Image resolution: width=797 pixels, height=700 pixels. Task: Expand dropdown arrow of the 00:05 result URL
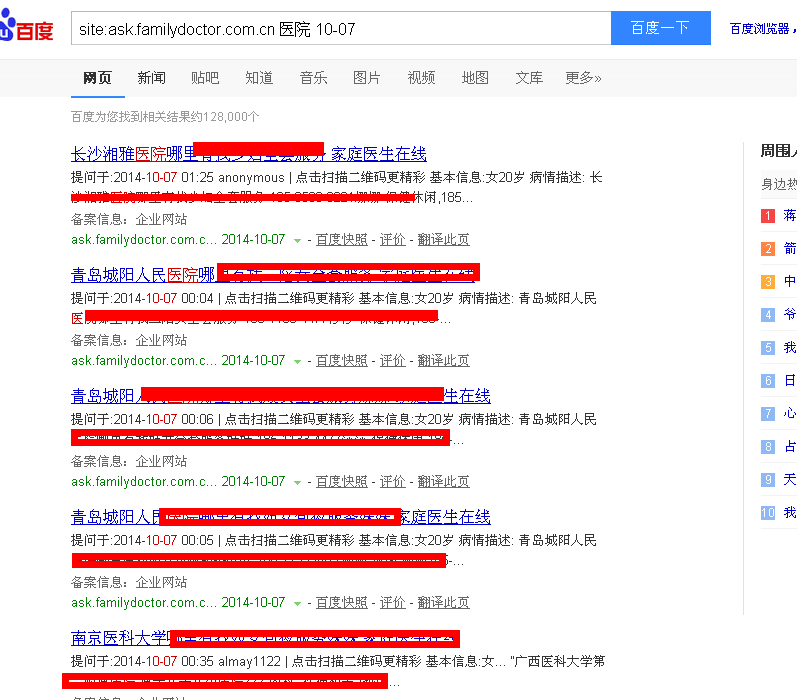(297, 603)
